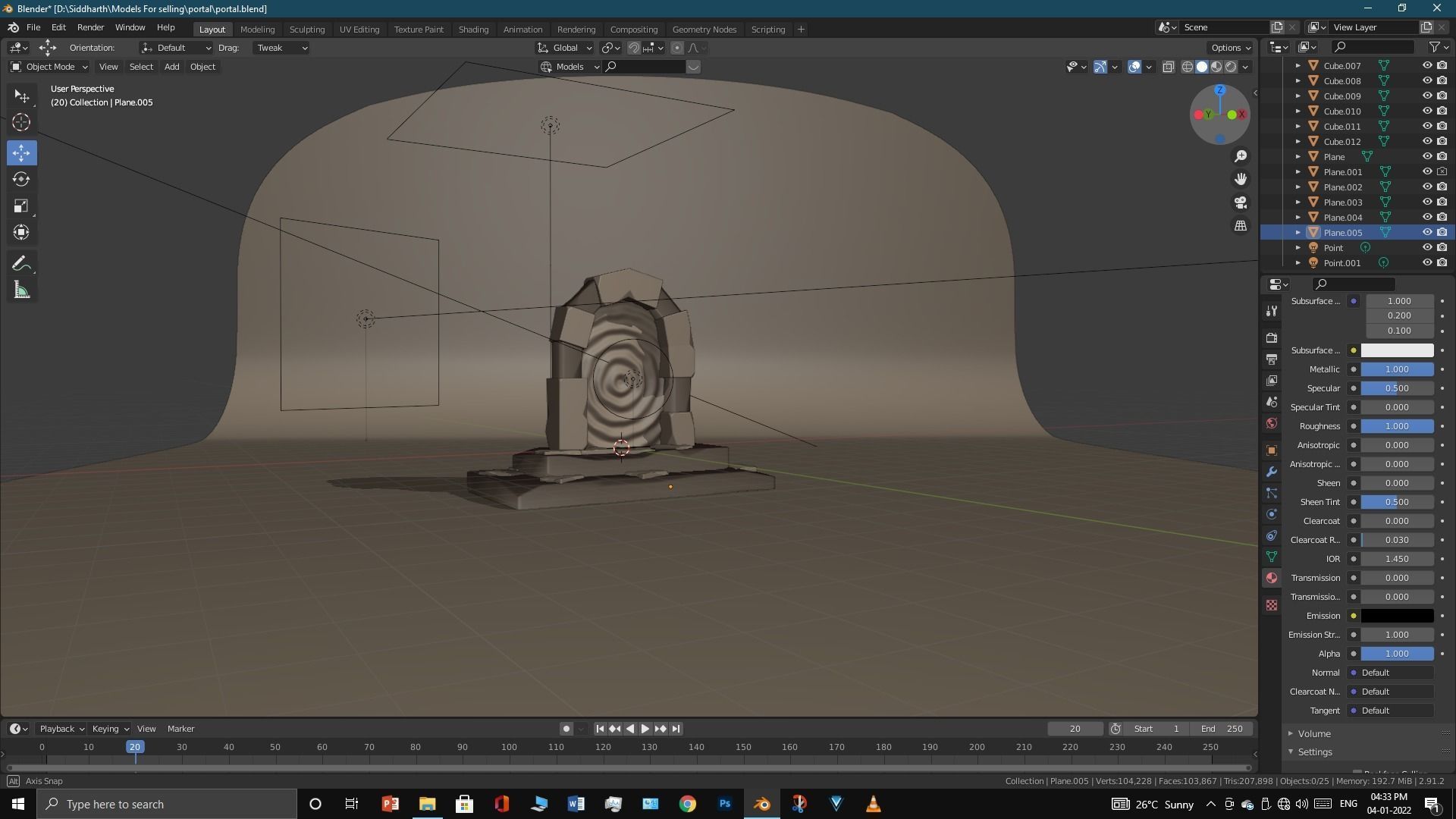
Task: Open the Modifier properties wrench tab
Action: point(1272,472)
